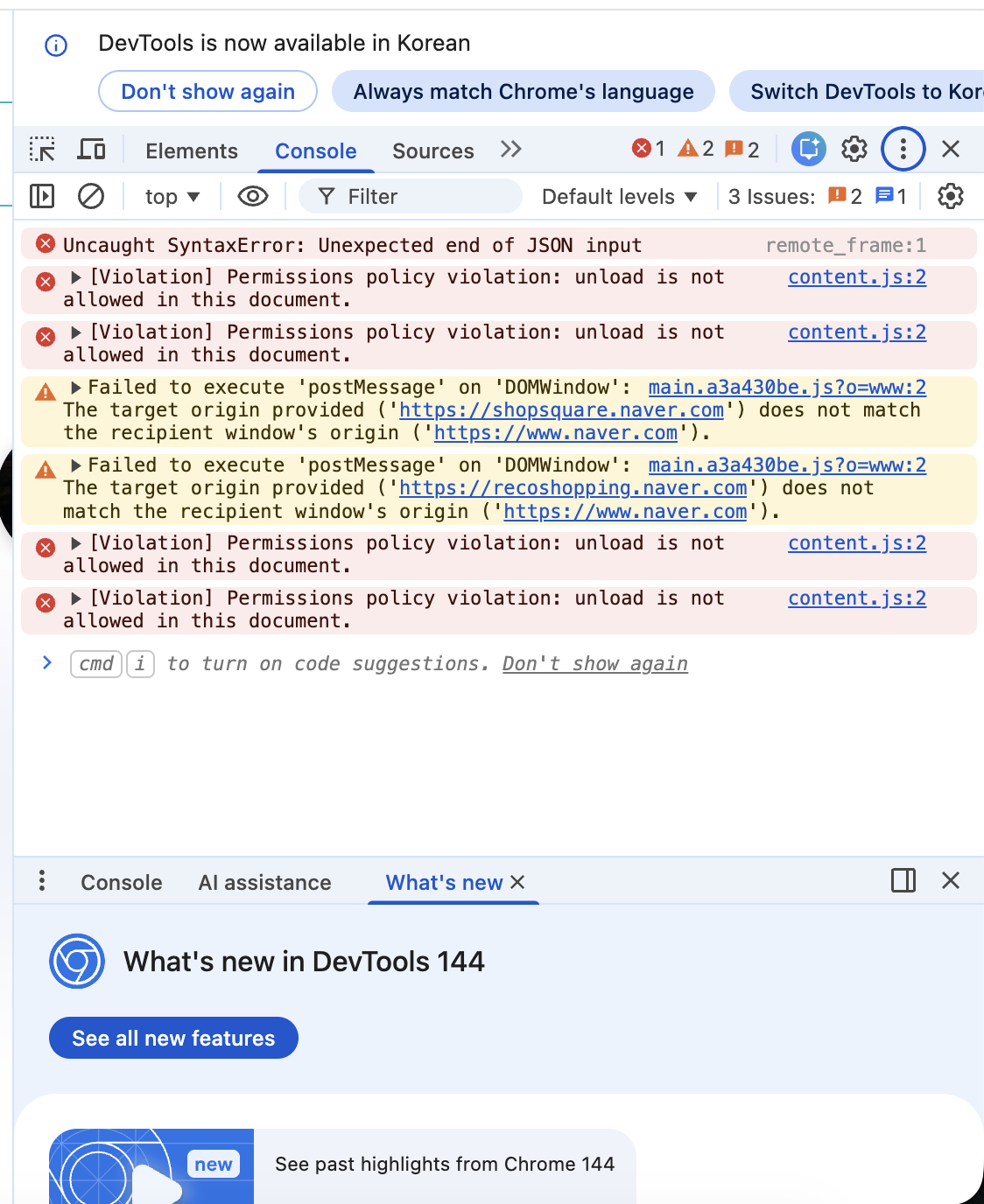Click the warning count triangle badge
Screen dimensions: 984x1204
[x=697, y=149]
